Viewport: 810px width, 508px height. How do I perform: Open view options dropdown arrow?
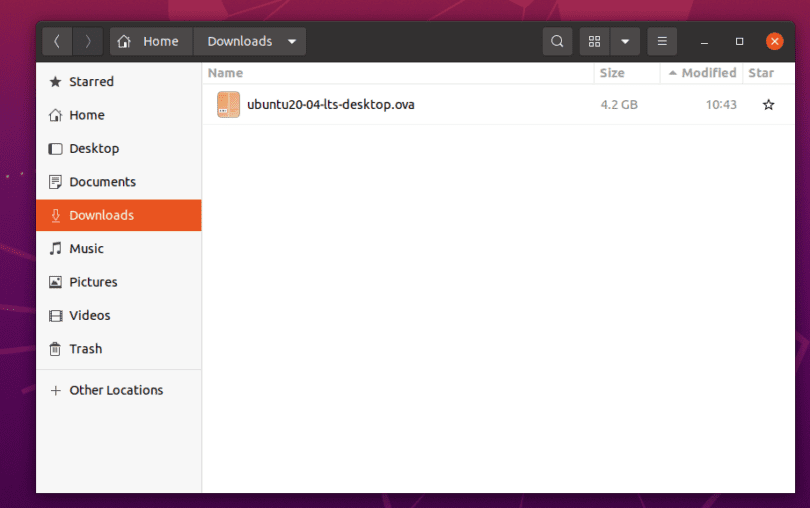point(625,41)
